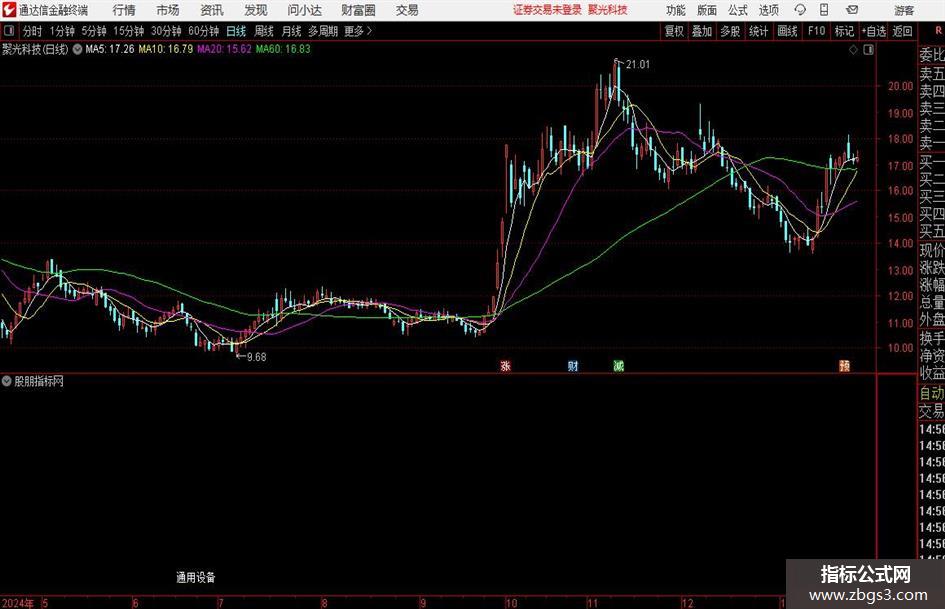Click the 通达信 red app logo icon
Viewport: 945px width, 609px height.
tap(8, 10)
